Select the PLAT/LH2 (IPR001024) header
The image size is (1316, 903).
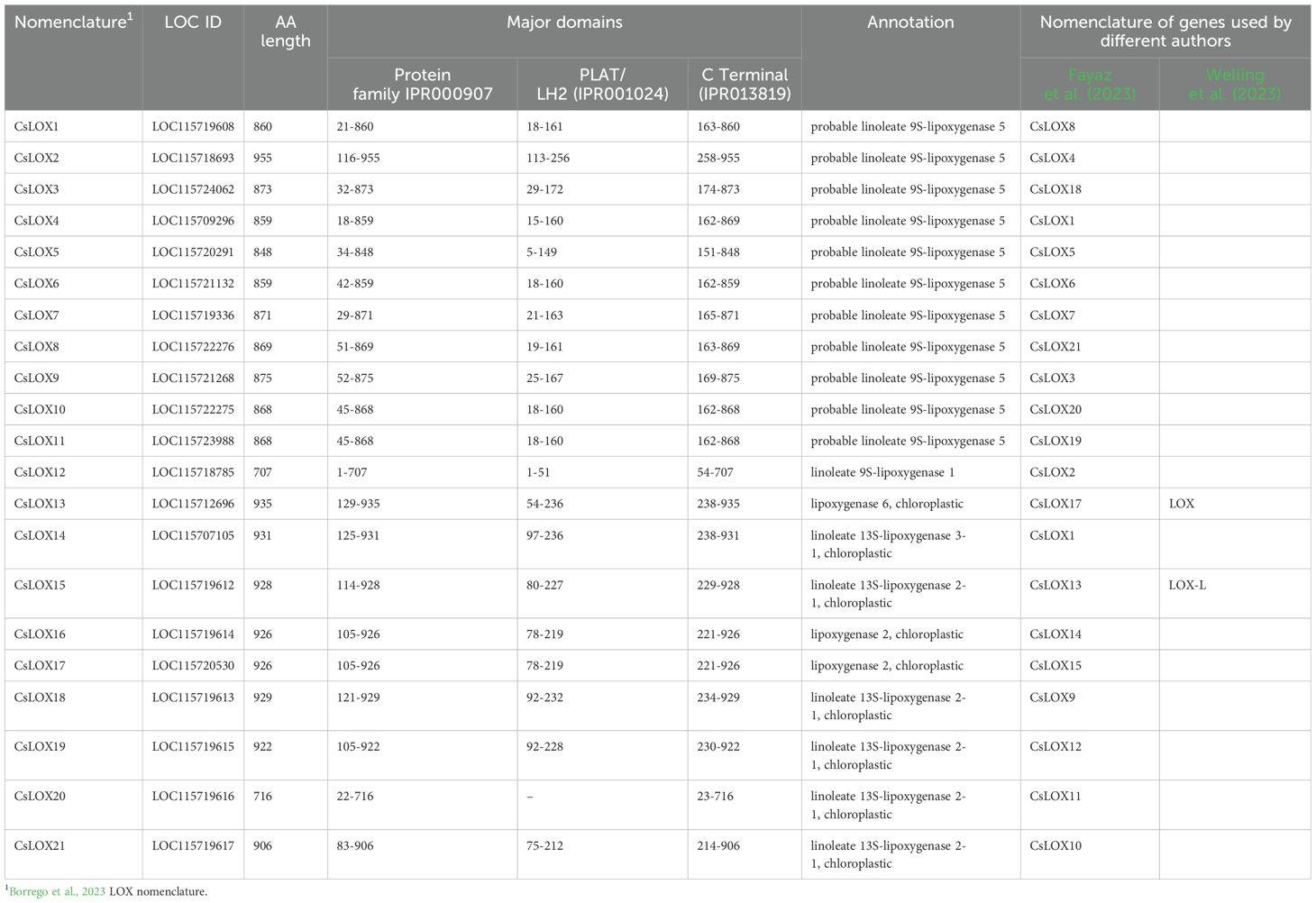tap(602, 84)
